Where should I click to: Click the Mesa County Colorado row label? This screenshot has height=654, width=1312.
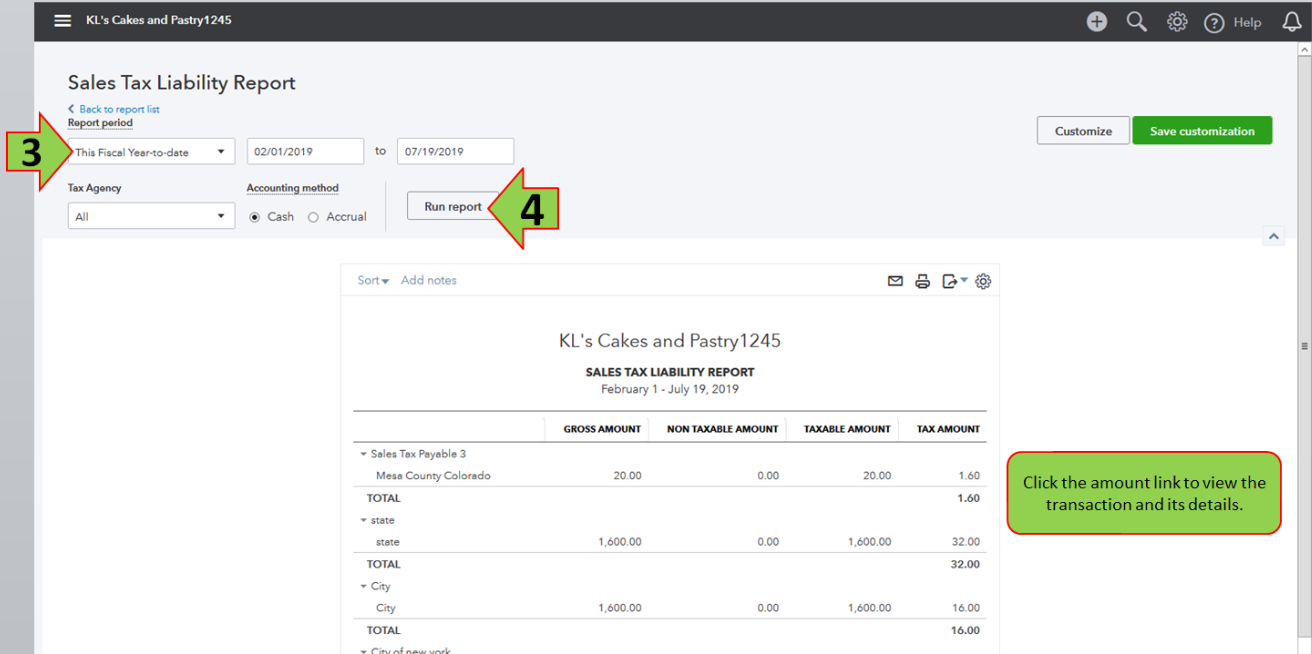click(x=433, y=476)
